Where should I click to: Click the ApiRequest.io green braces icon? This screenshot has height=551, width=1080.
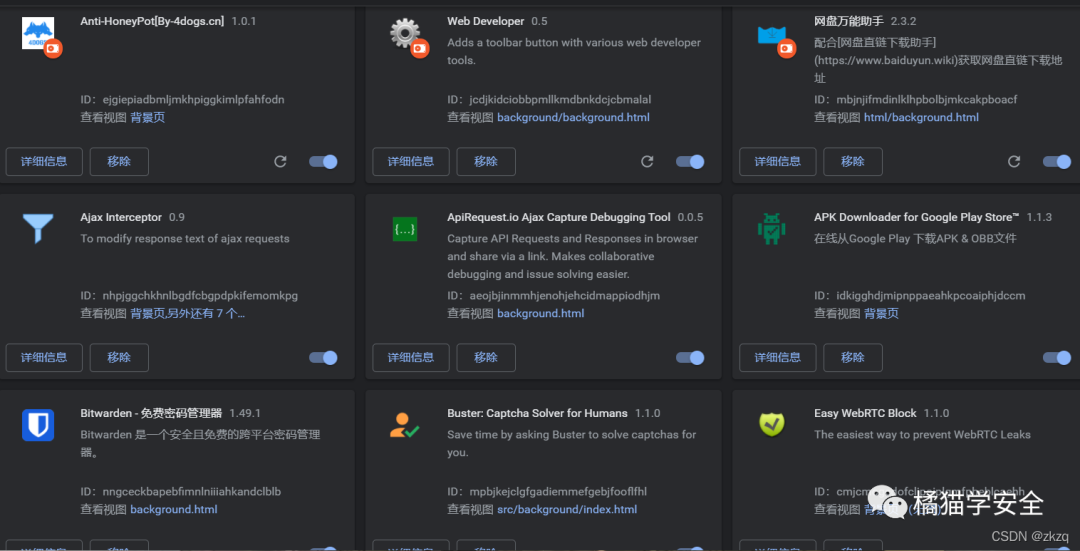tap(404, 229)
